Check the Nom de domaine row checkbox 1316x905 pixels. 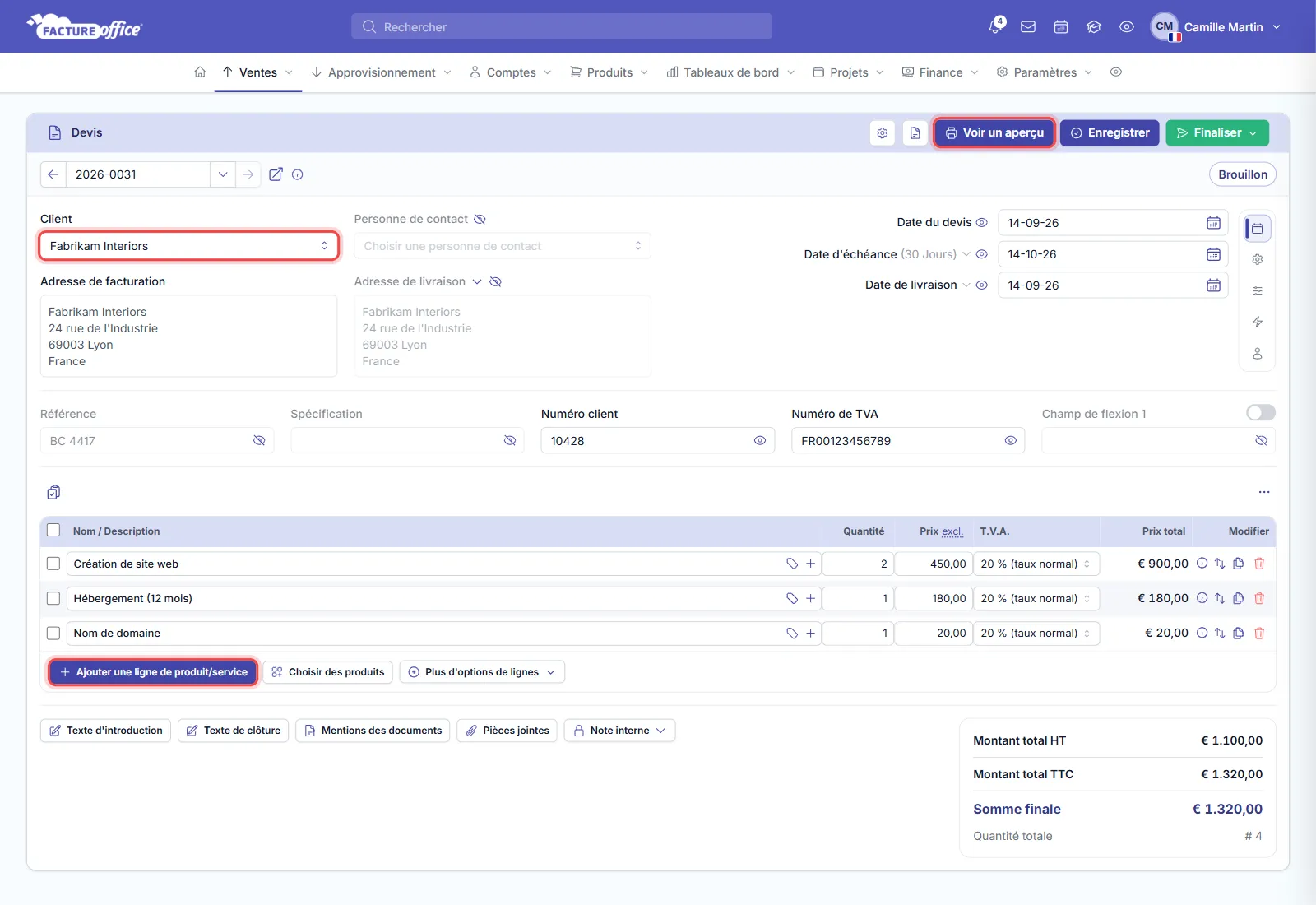(x=53, y=633)
